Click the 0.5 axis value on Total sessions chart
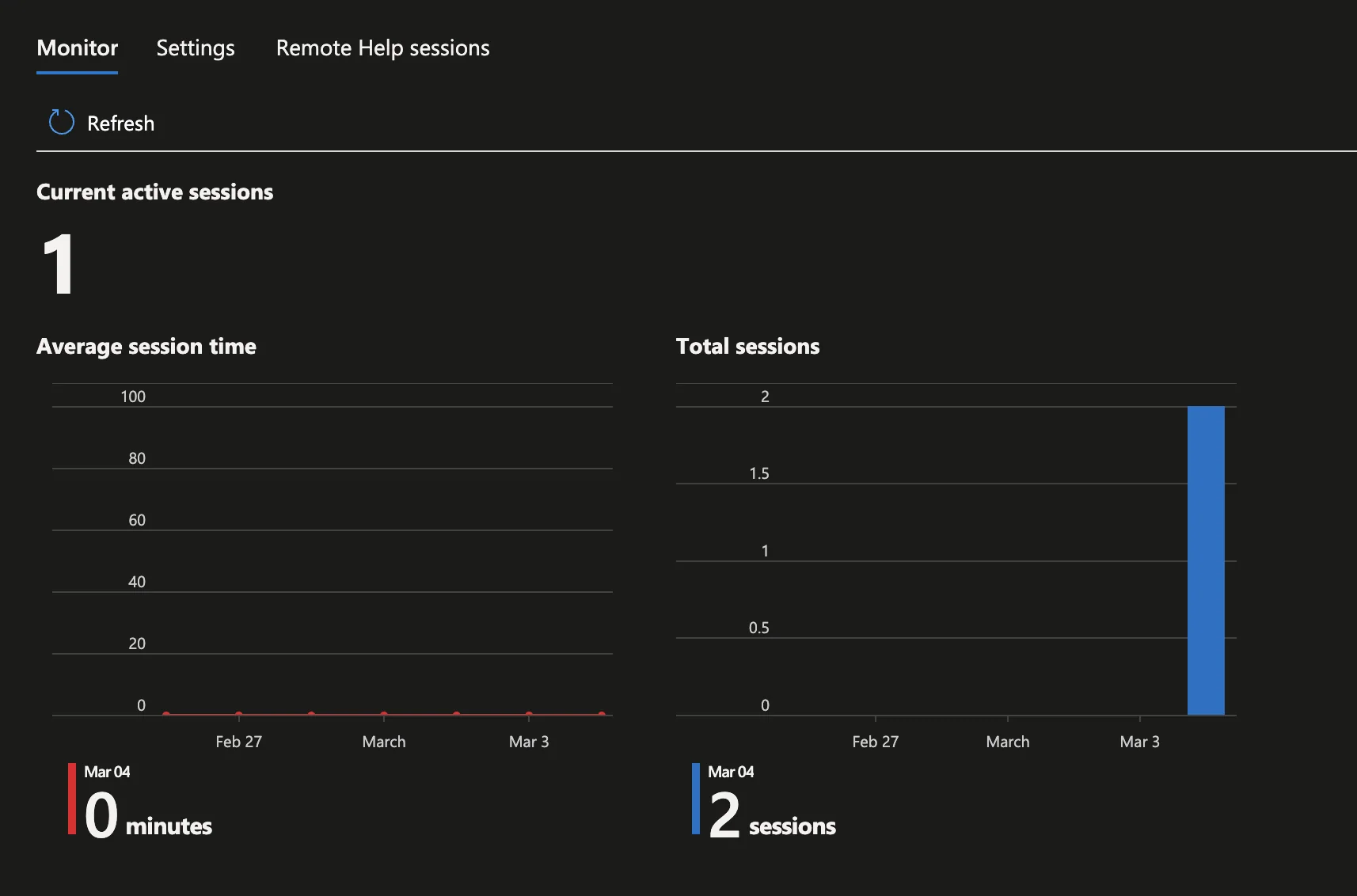This screenshot has height=896, width=1357. (759, 628)
